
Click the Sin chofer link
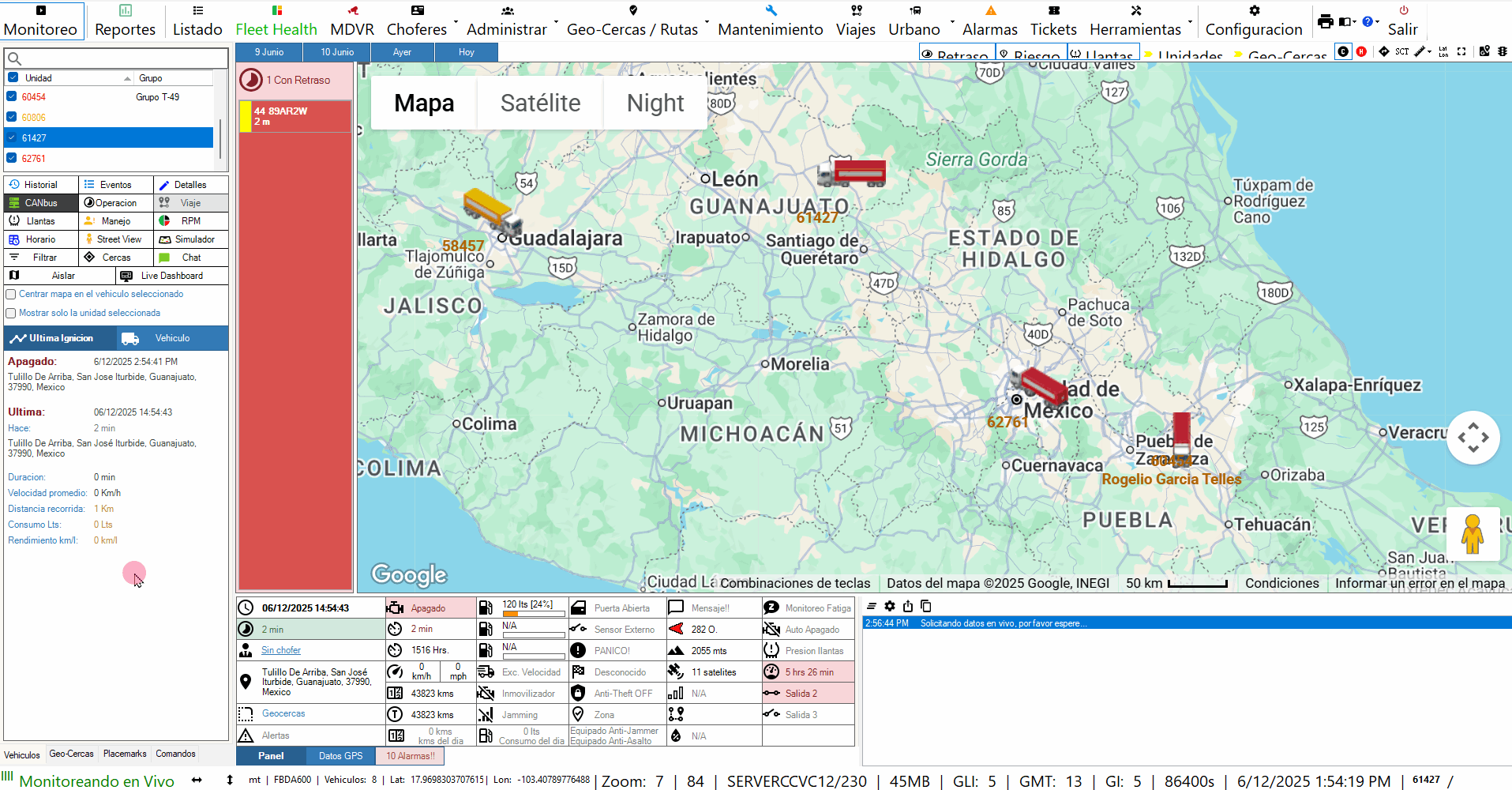click(281, 650)
